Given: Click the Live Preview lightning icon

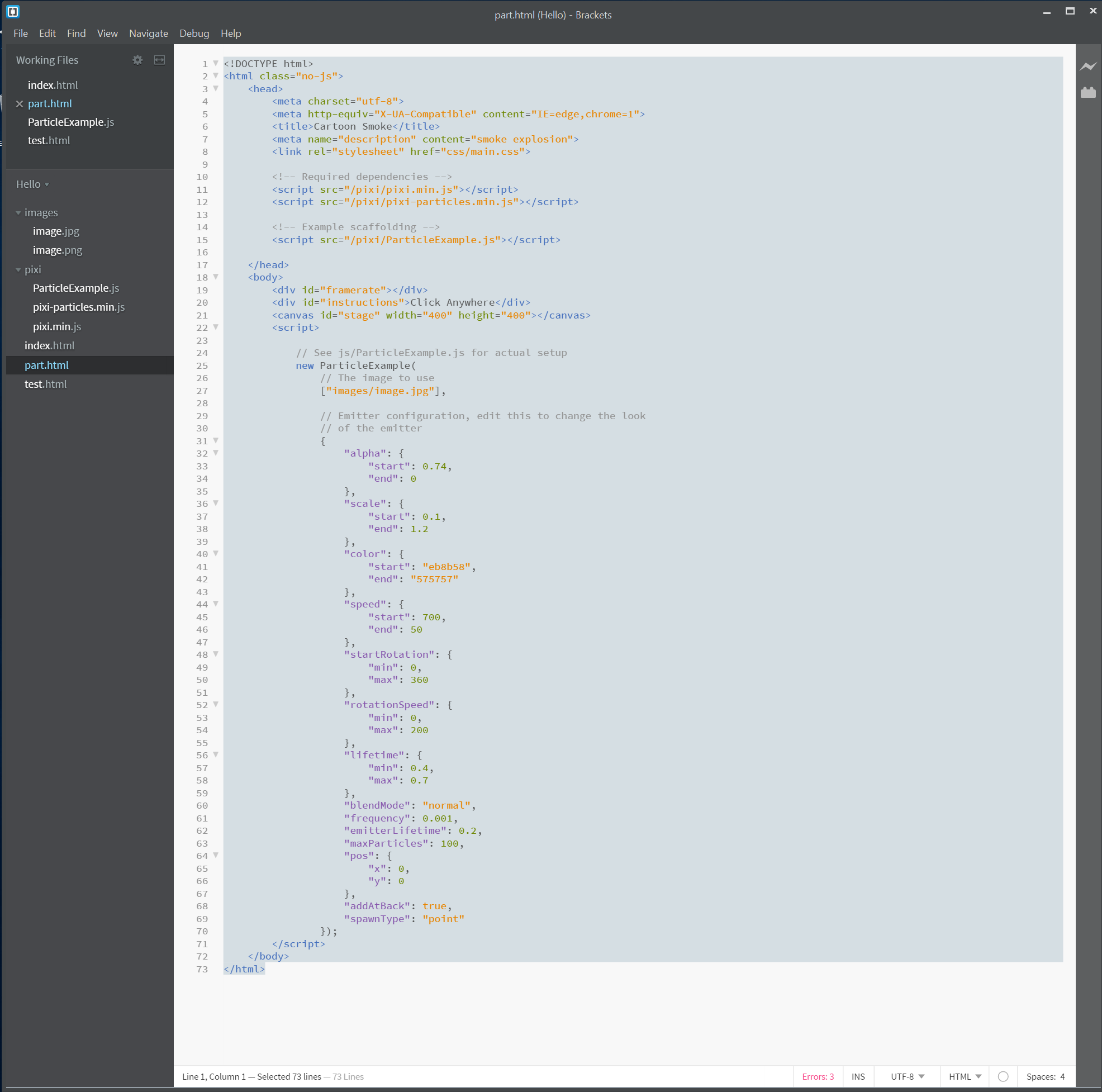Looking at the screenshot, I should tap(1087, 67).
